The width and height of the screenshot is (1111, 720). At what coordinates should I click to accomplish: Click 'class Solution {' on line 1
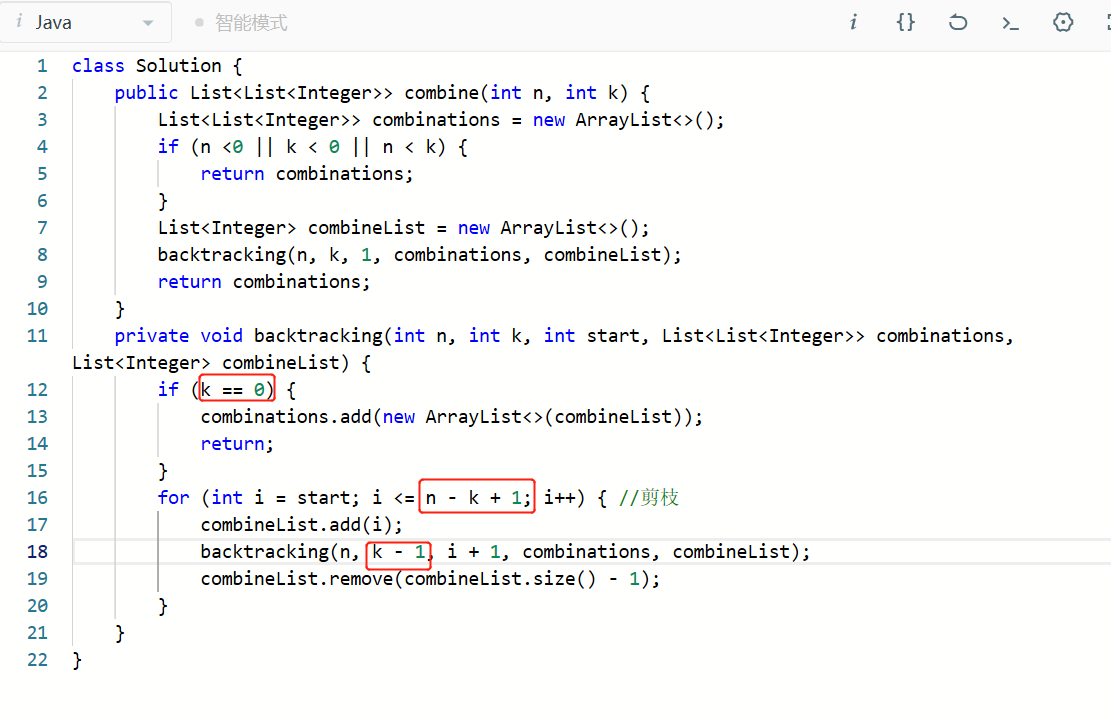tap(157, 66)
